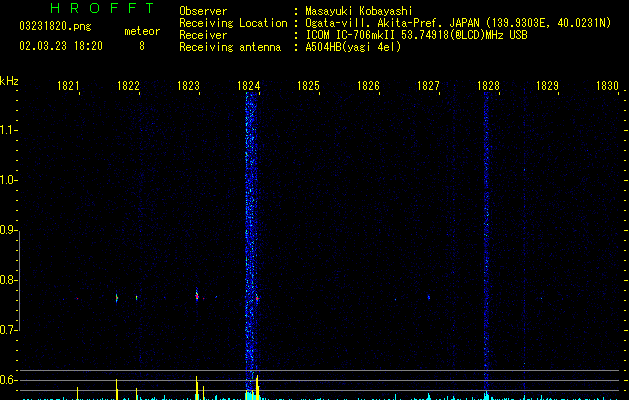Click the 1829 time axis mark
Viewport: 629px width, 400px height.
coord(548,86)
